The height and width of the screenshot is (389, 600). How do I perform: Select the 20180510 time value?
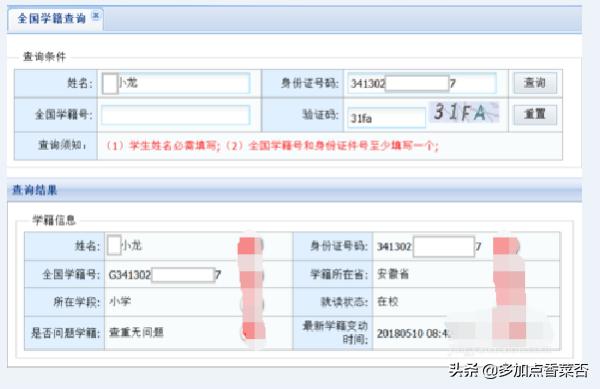point(414,334)
